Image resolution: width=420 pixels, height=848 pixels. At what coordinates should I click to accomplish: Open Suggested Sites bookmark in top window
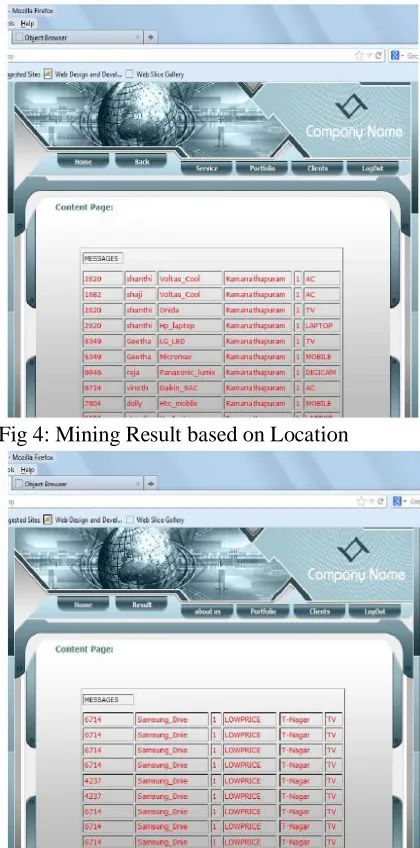tap(24, 74)
